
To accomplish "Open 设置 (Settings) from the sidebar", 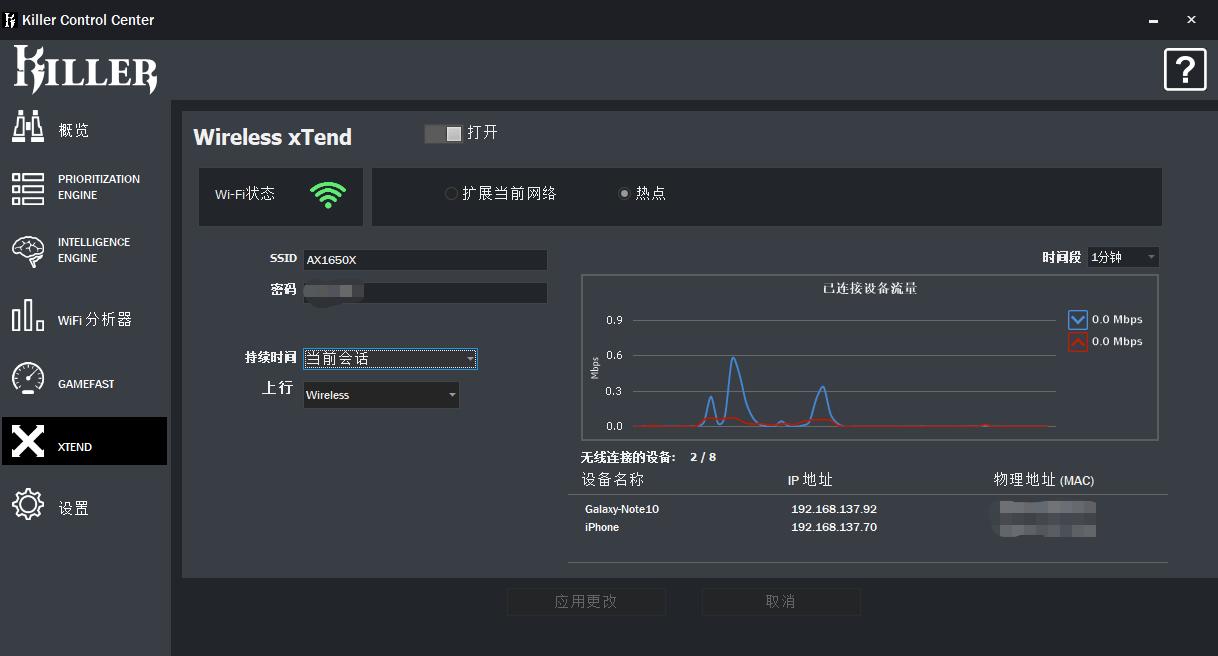I will tap(55, 506).
